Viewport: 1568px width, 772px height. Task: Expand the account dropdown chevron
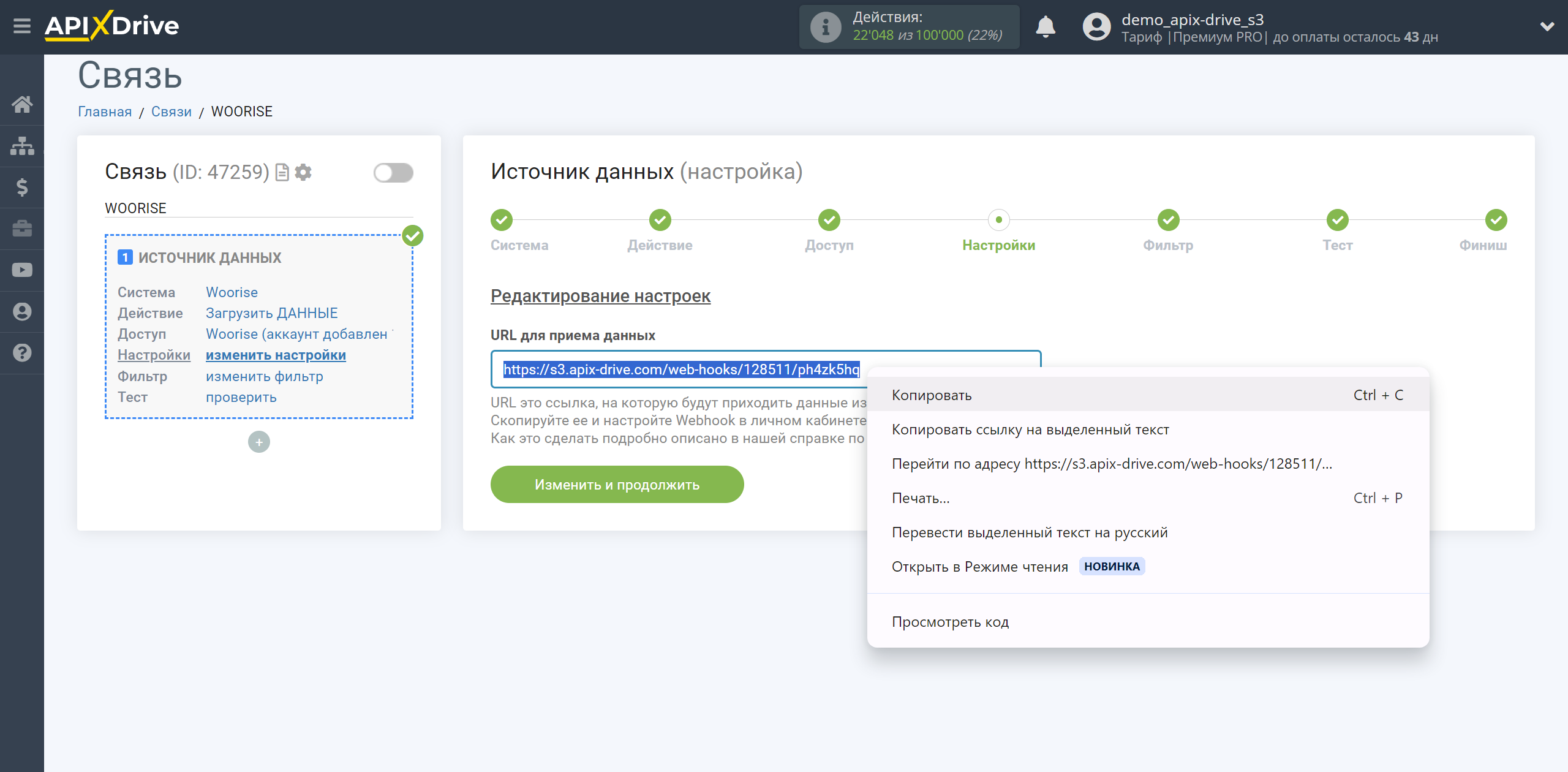[1547, 26]
